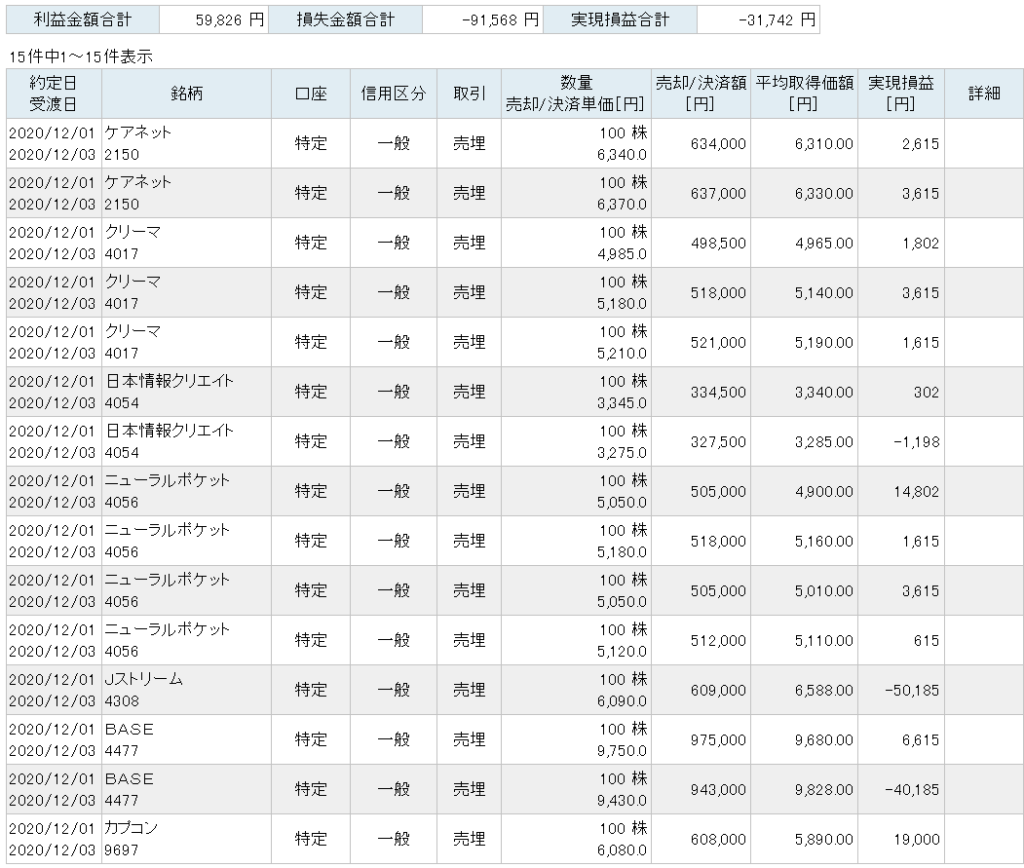Click the average cost 6,588.00

pos(824,690)
